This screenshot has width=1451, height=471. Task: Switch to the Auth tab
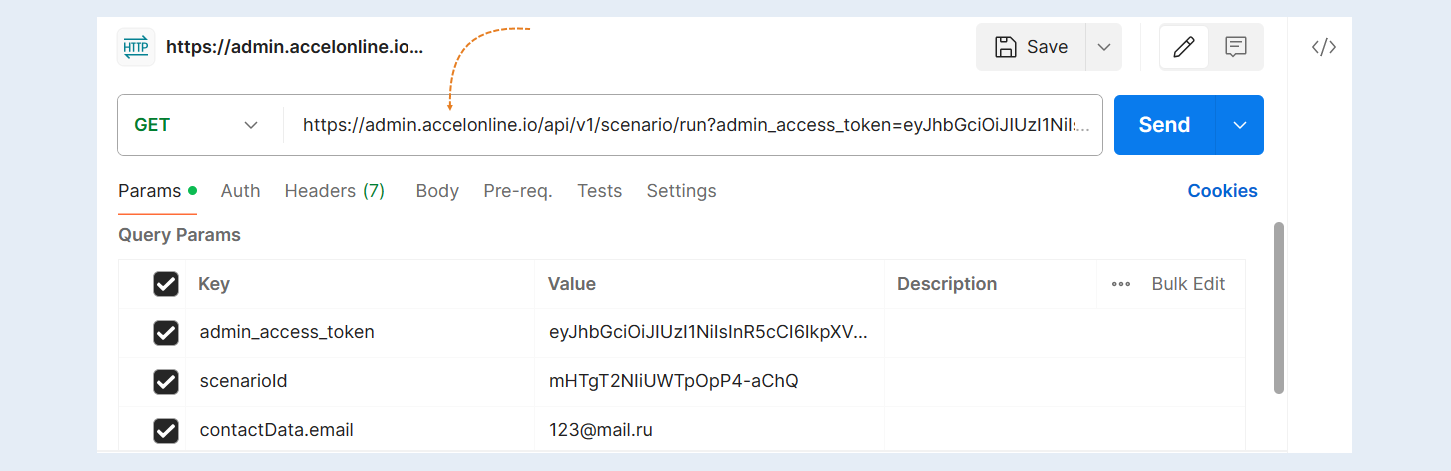(x=240, y=191)
